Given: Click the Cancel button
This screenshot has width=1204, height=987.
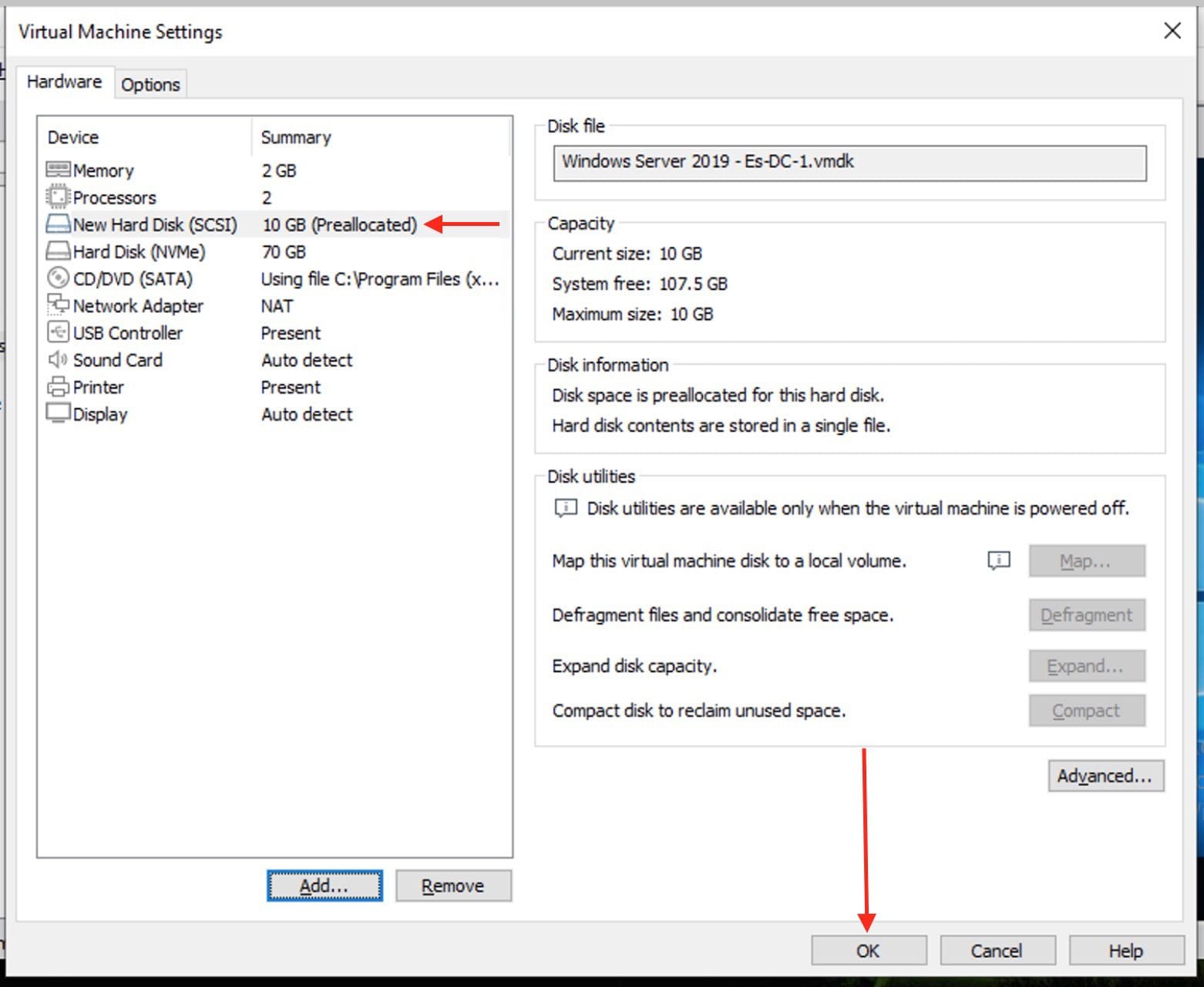Looking at the screenshot, I should tap(997, 951).
